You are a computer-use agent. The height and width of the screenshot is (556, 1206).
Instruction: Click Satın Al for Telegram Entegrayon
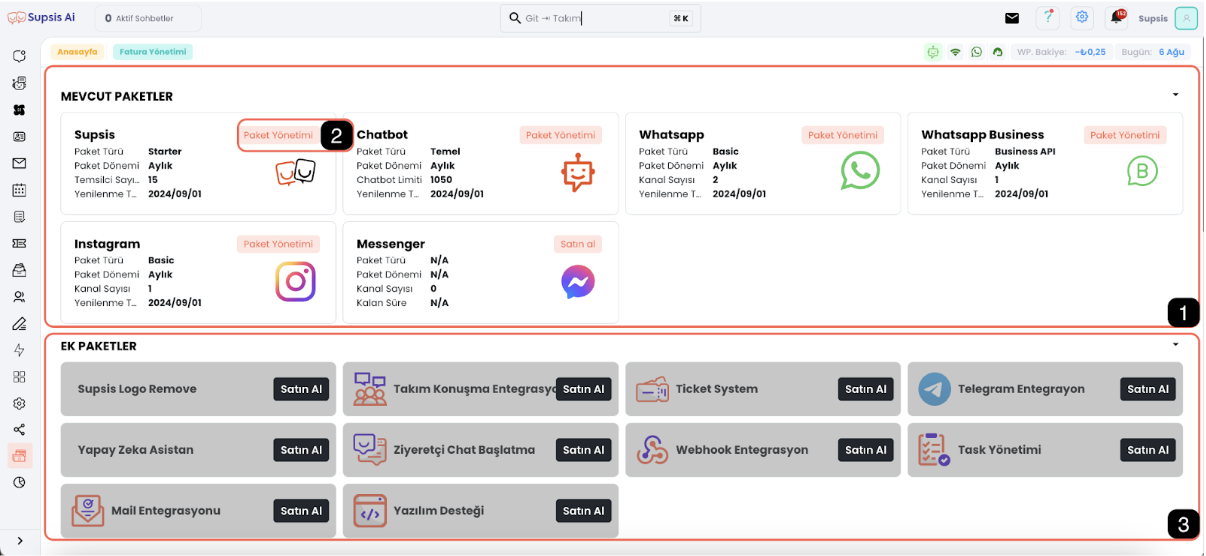click(x=1148, y=389)
